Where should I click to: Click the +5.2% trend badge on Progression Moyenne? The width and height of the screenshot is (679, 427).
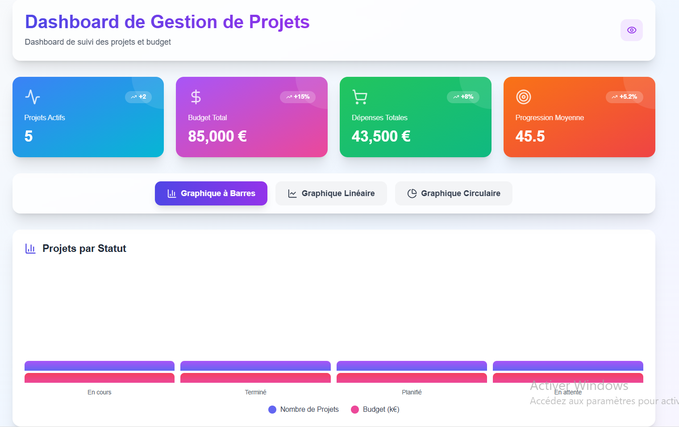[624, 97]
